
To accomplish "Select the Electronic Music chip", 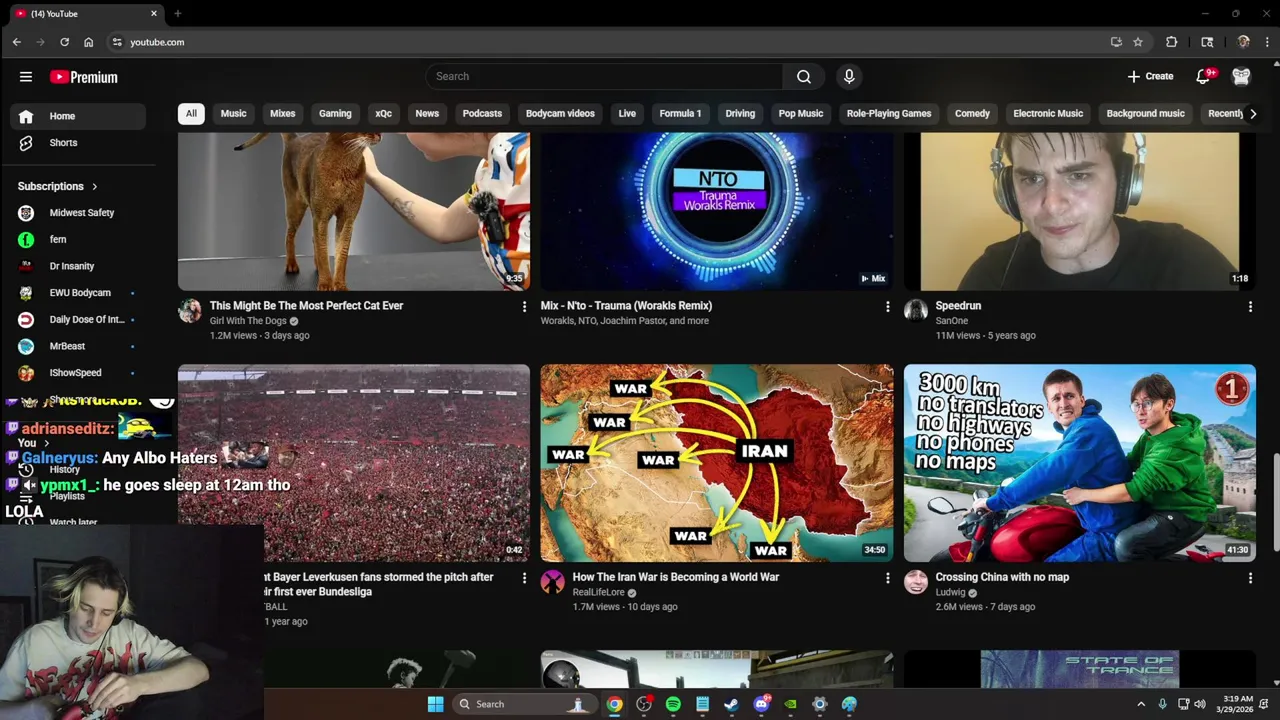I will pyautogui.click(x=1048, y=113).
